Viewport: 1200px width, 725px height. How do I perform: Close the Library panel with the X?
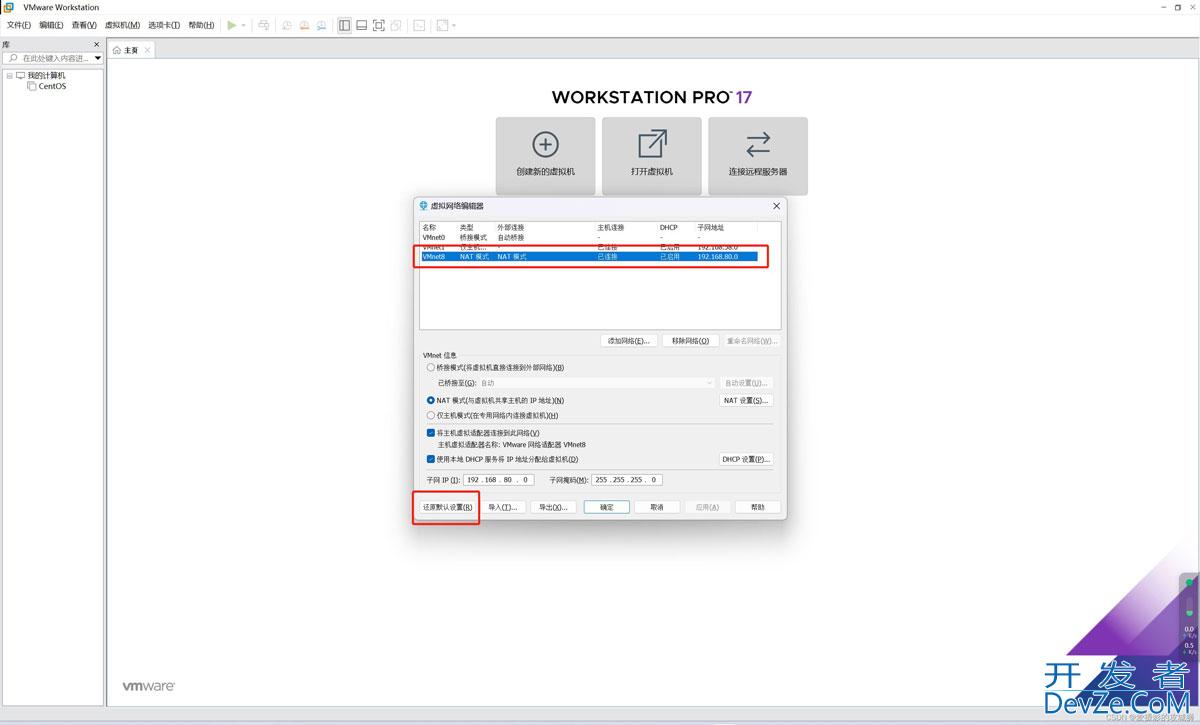pyautogui.click(x=97, y=44)
